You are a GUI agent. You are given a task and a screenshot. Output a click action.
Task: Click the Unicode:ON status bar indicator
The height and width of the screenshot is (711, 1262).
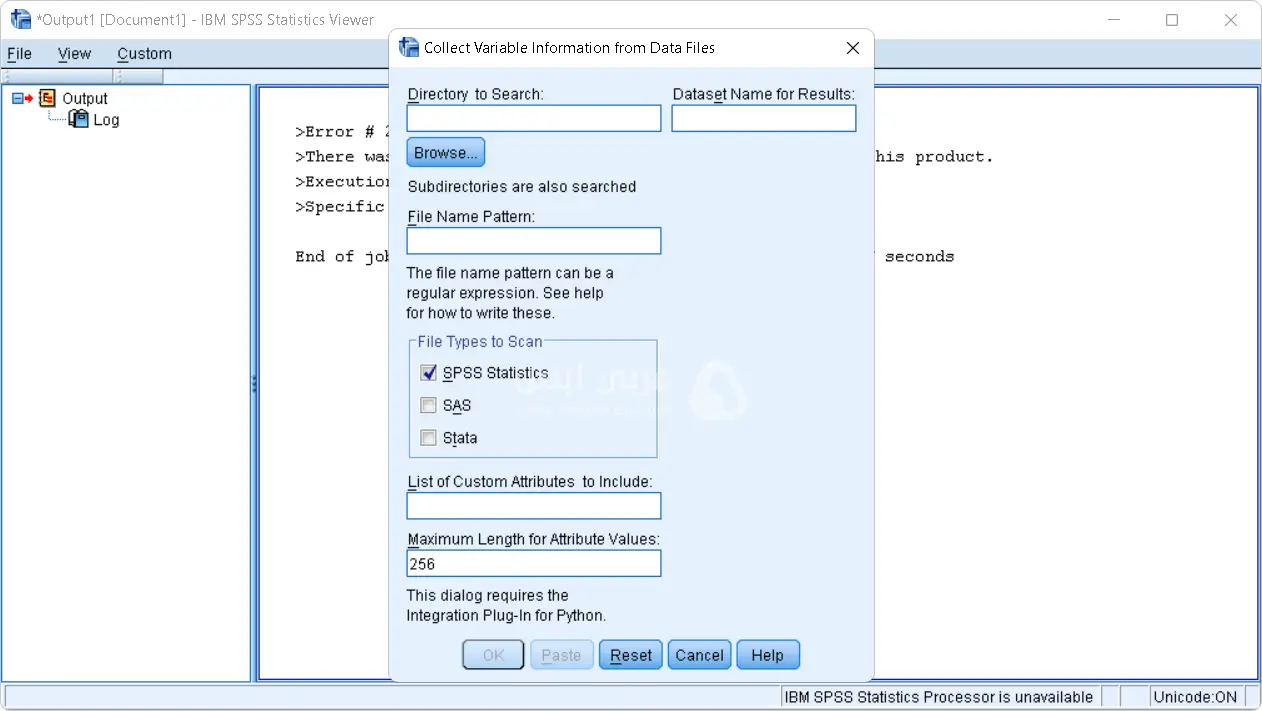(x=1196, y=696)
